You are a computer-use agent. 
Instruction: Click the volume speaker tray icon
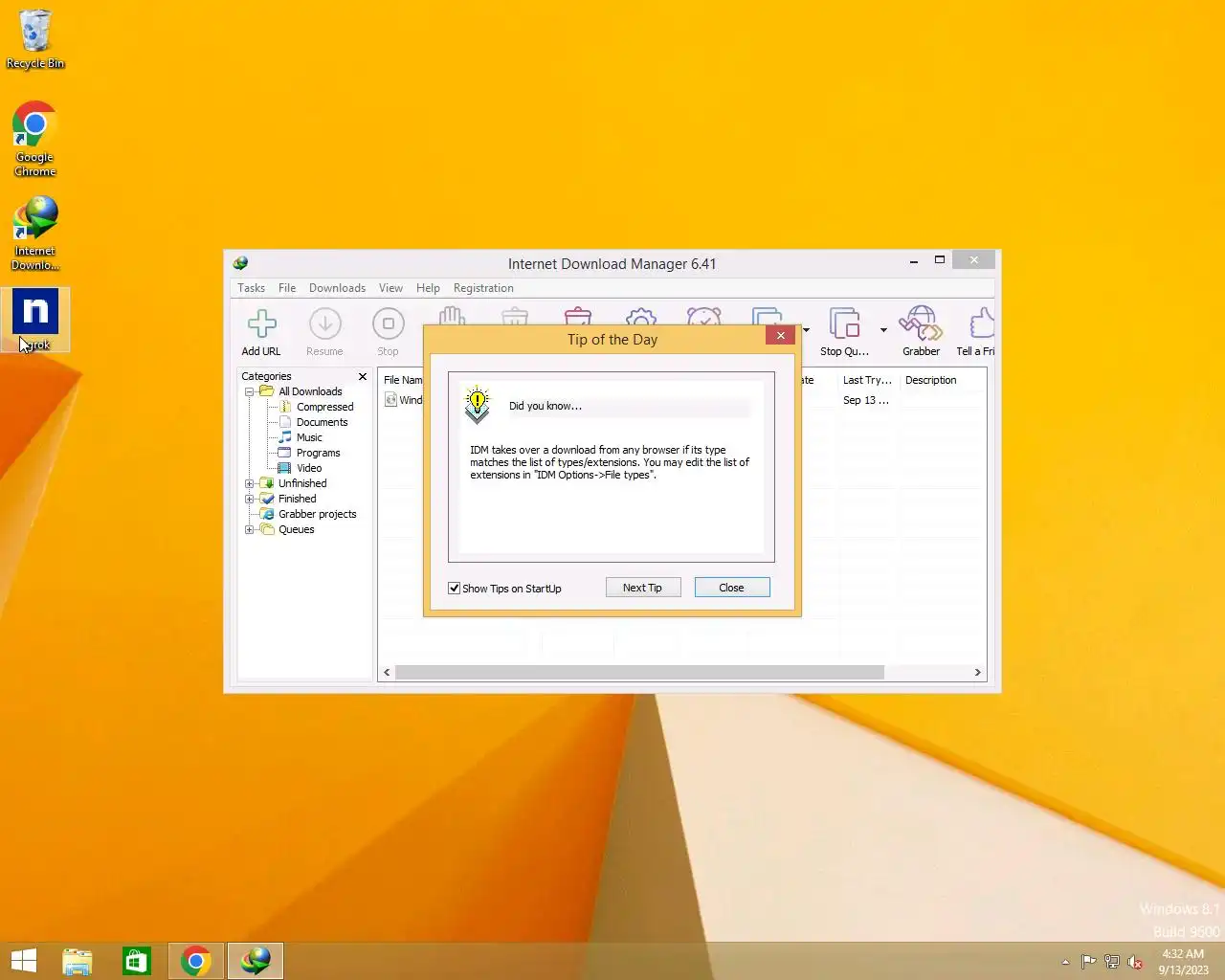[x=1135, y=962]
